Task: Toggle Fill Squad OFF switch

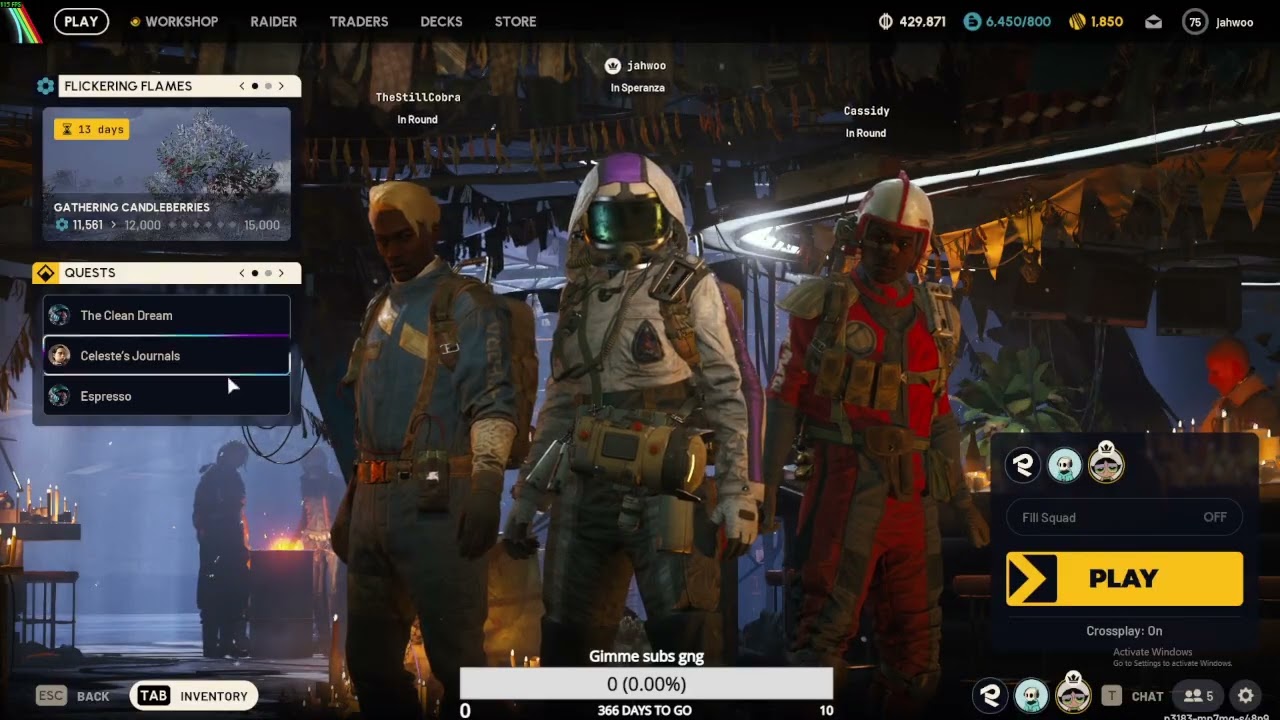Action: click(1124, 517)
